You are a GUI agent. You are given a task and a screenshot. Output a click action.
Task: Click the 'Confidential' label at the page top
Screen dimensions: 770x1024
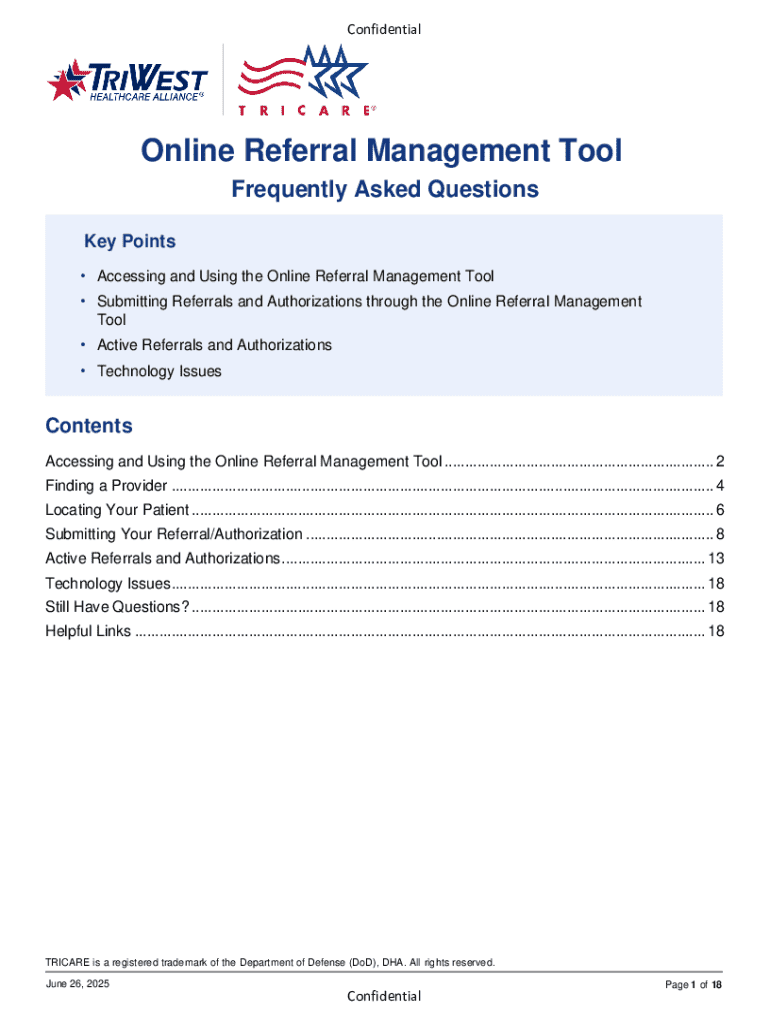pyautogui.click(x=384, y=29)
